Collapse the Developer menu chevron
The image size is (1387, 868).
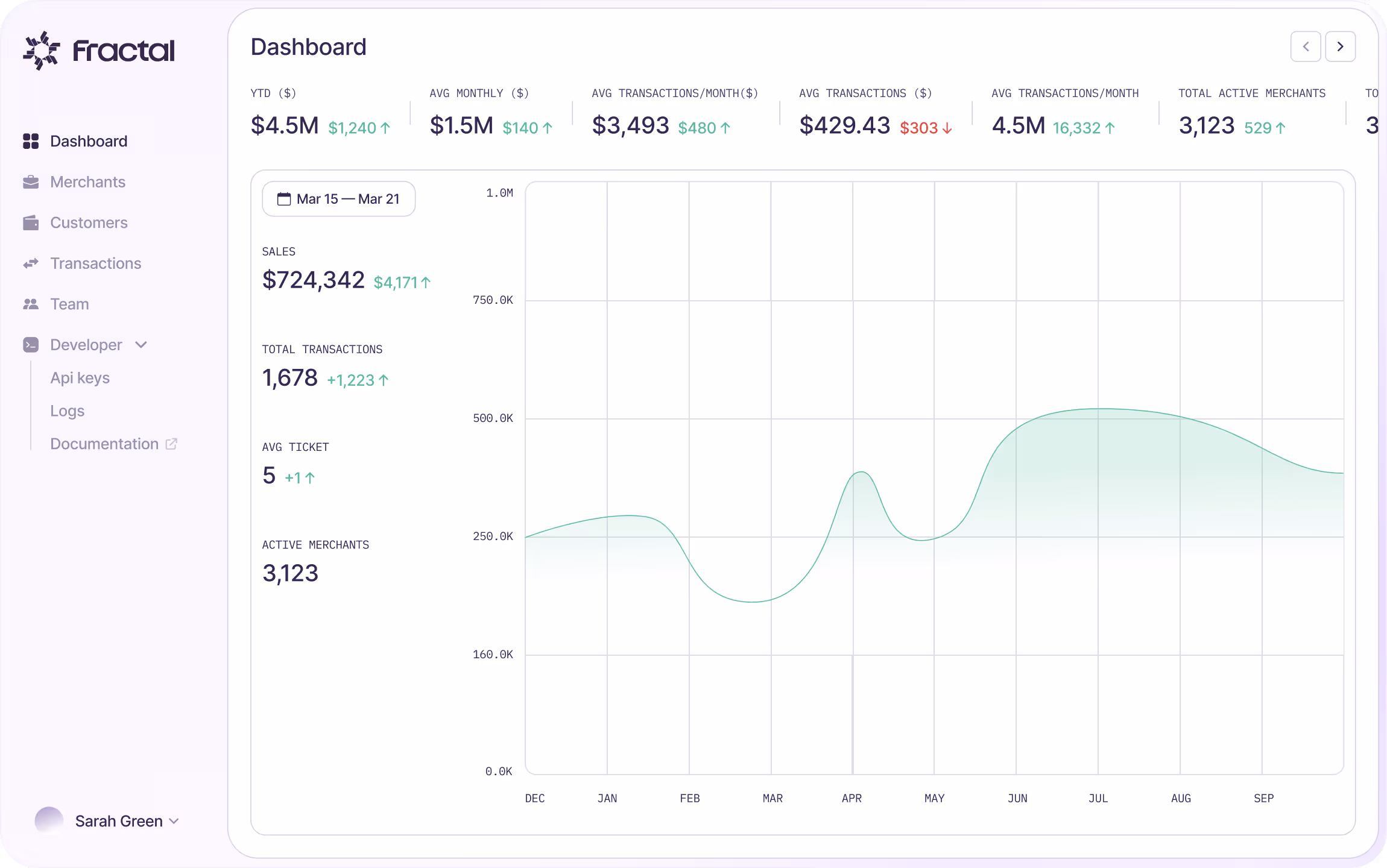[x=141, y=345]
